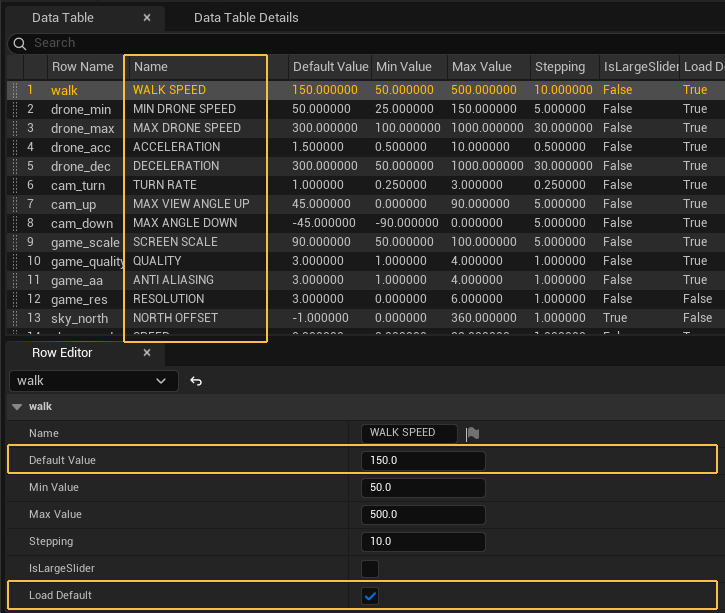Grab the drag handle of the walk row
The width and height of the screenshot is (725, 613).
click(15, 90)
